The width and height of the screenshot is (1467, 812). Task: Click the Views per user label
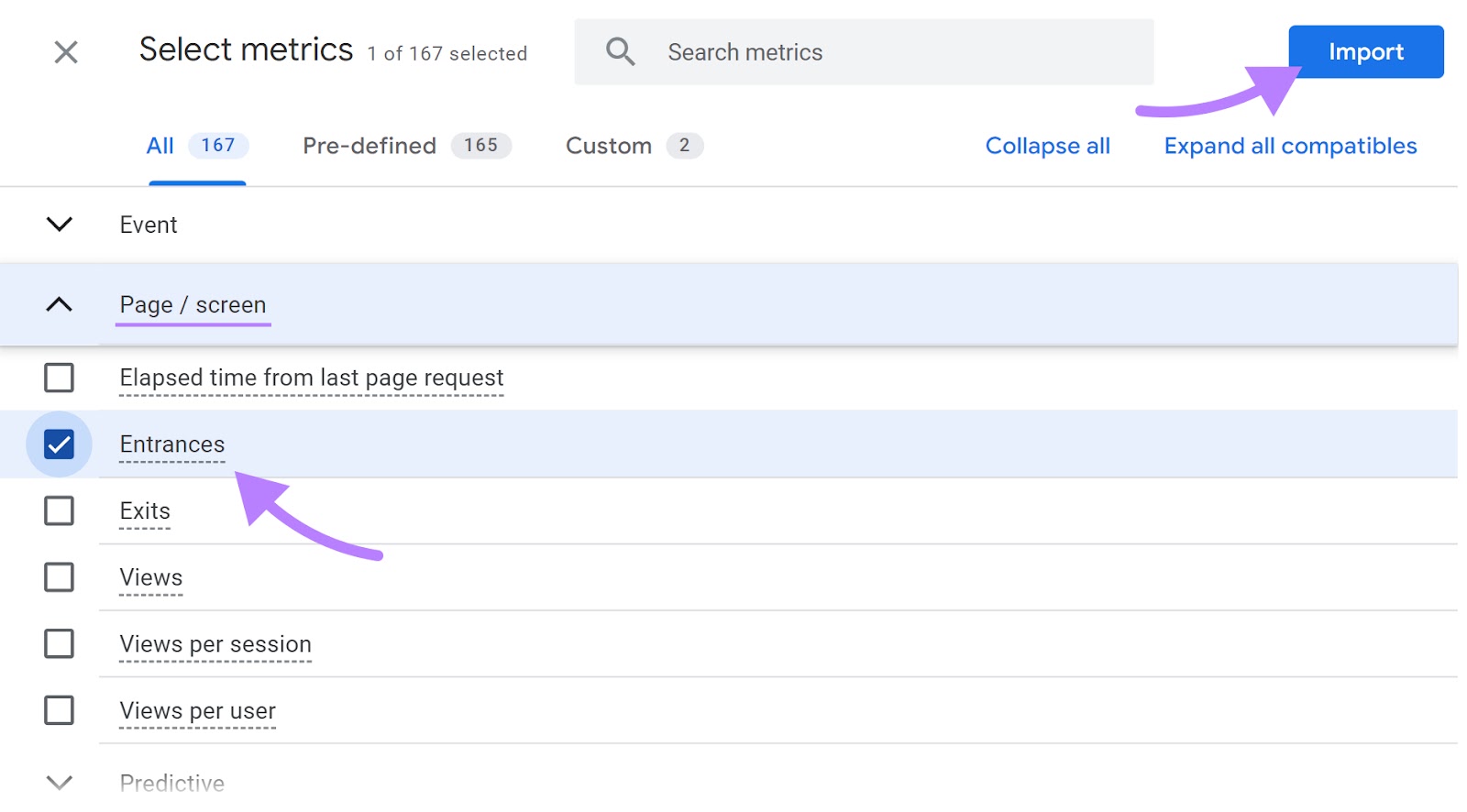(198, 711)
